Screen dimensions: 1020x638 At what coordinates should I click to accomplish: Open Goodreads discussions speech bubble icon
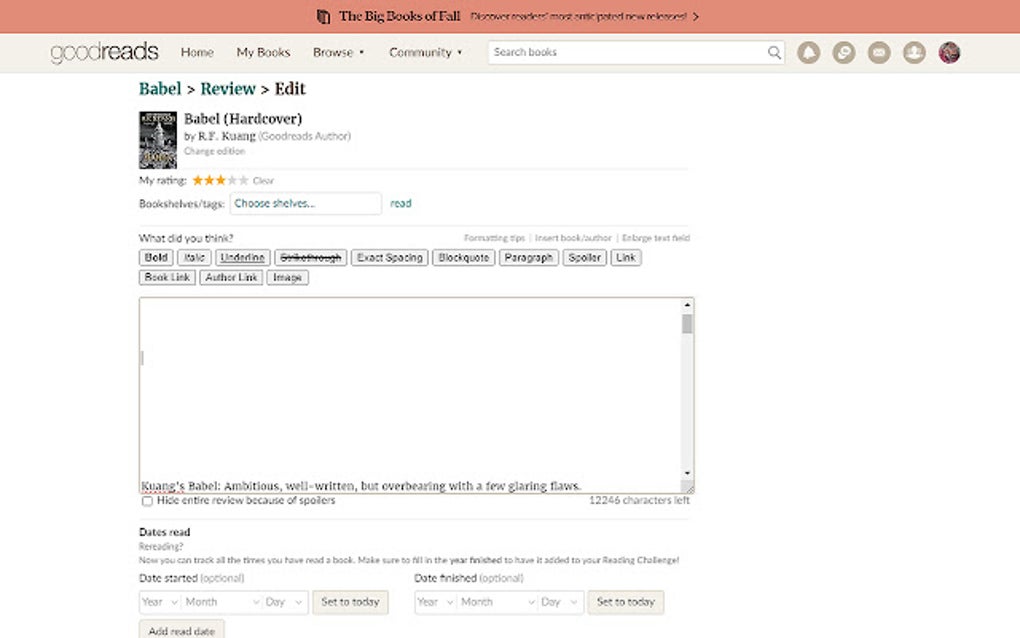click(844, 51)
